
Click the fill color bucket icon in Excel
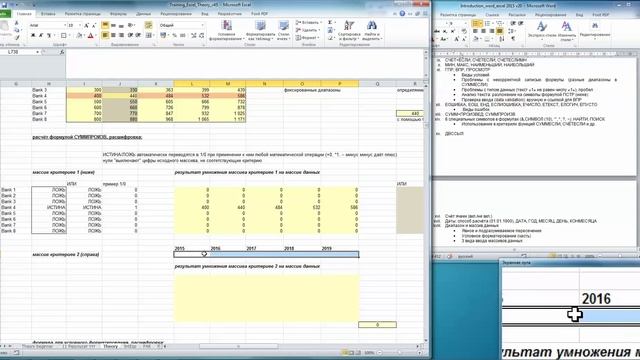pos(80,36)
